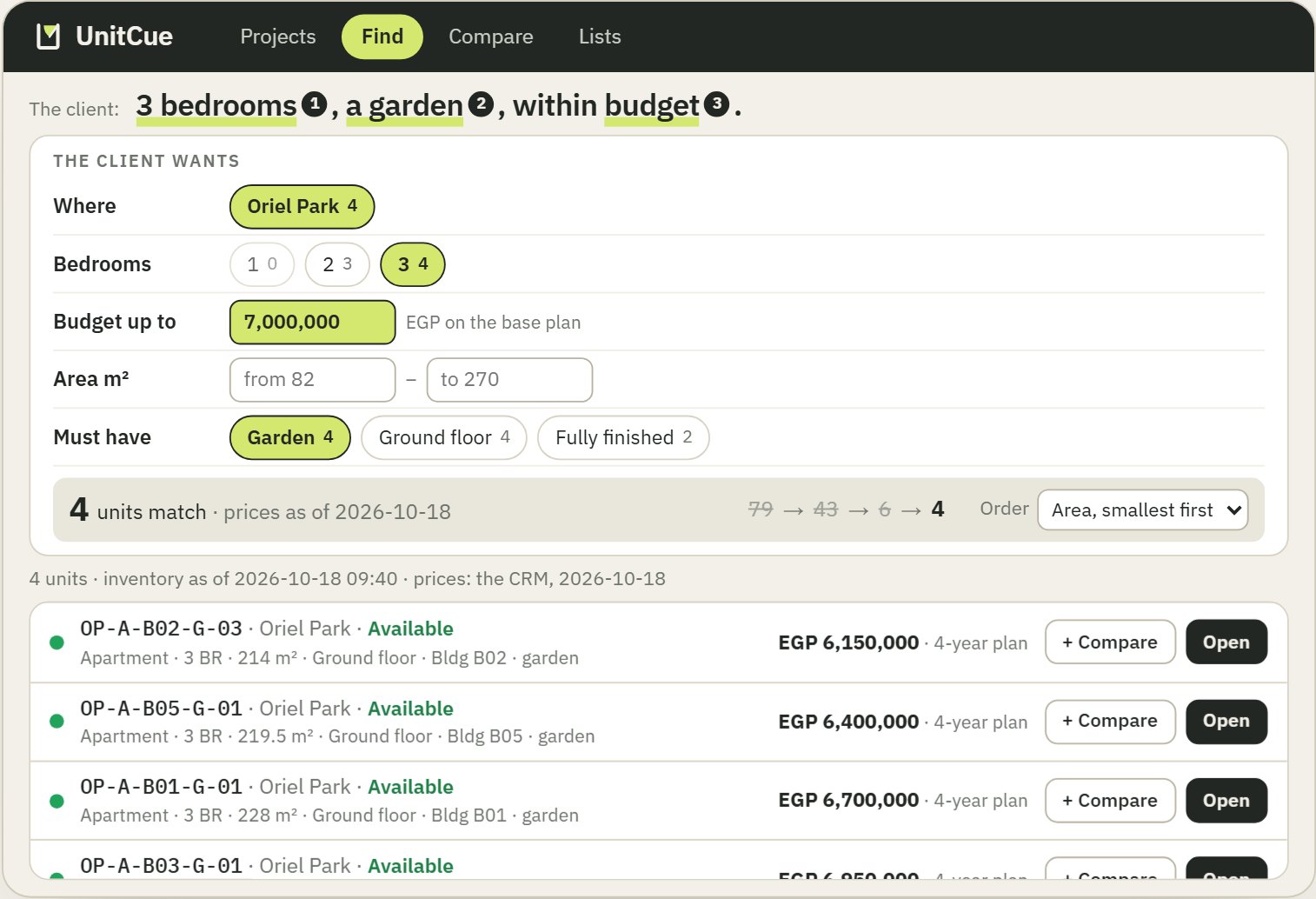
Task: Select the 1 bedroom filter chip
Action: [262, 264]
